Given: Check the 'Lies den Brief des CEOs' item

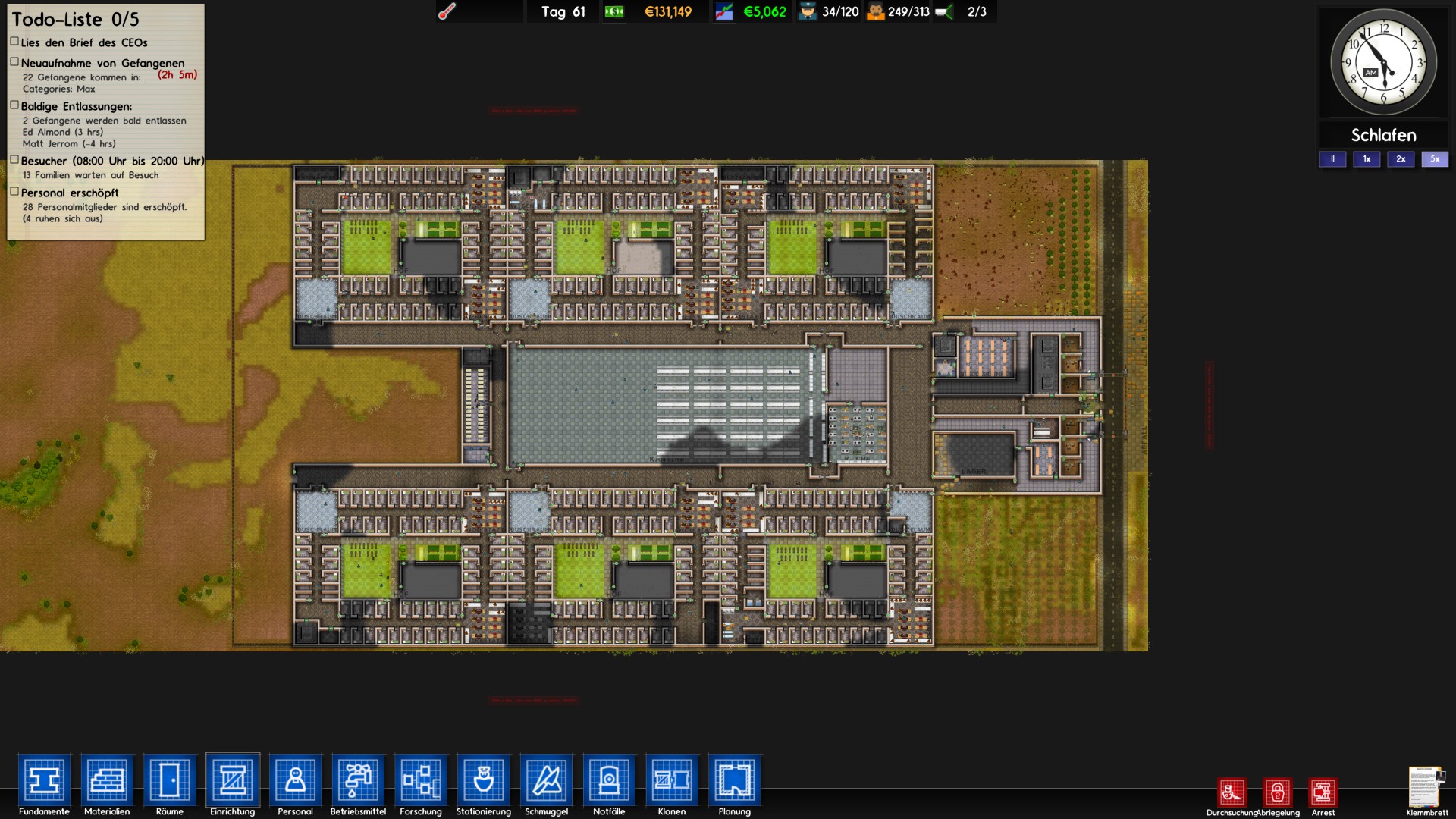Looking at the screenshot, I should tap(14, 42).
